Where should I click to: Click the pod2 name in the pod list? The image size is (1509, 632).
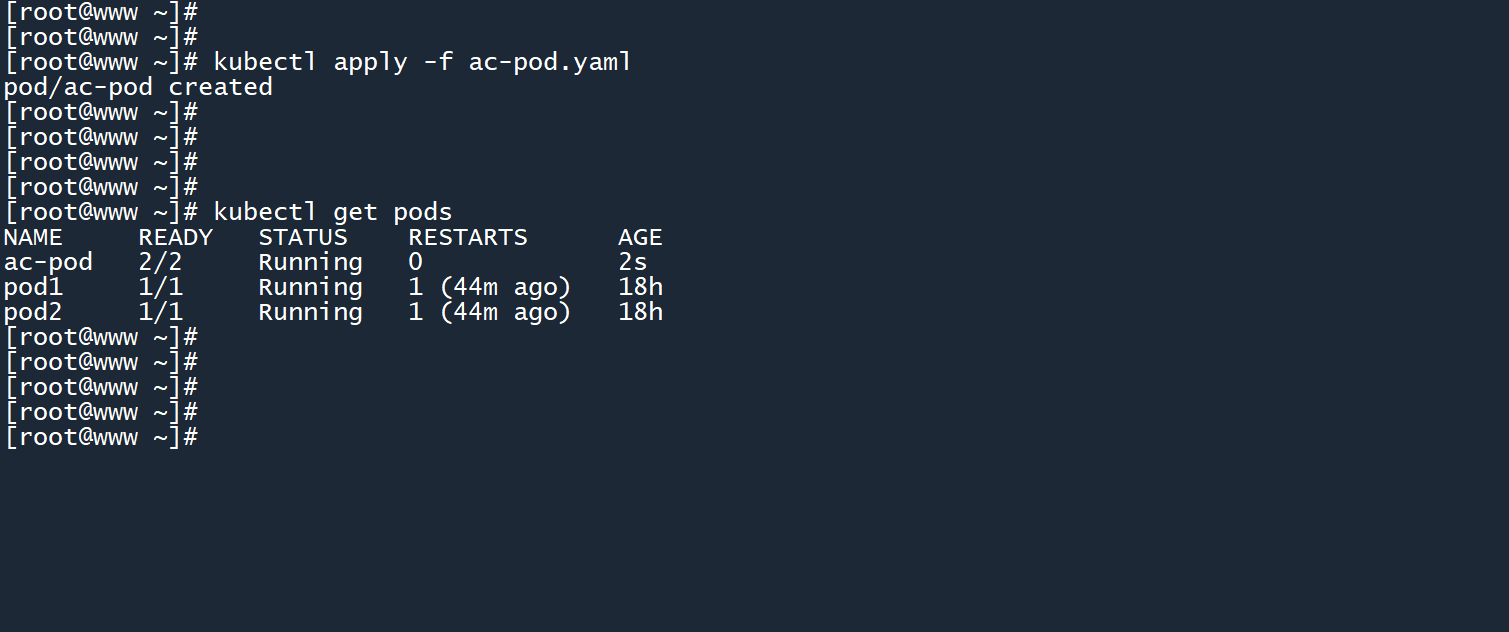(33, 312)
